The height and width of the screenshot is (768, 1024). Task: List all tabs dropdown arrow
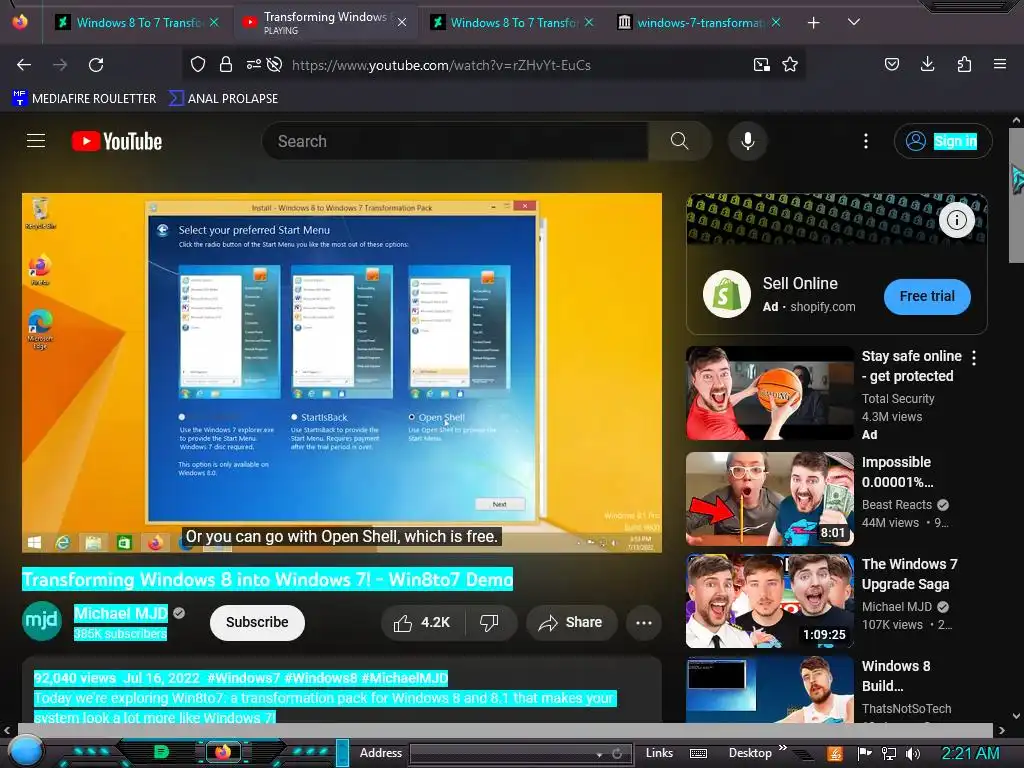854,22
